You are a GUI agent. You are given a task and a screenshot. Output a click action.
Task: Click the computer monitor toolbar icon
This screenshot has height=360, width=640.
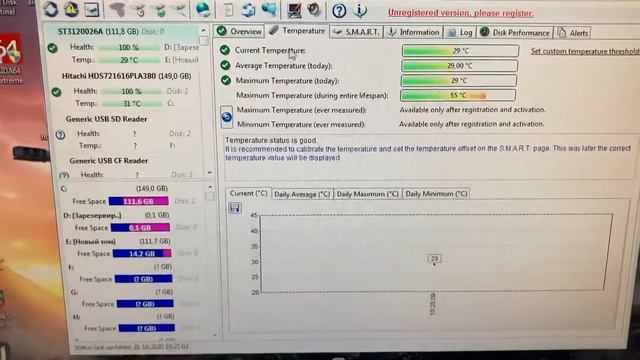pos(294,10)
